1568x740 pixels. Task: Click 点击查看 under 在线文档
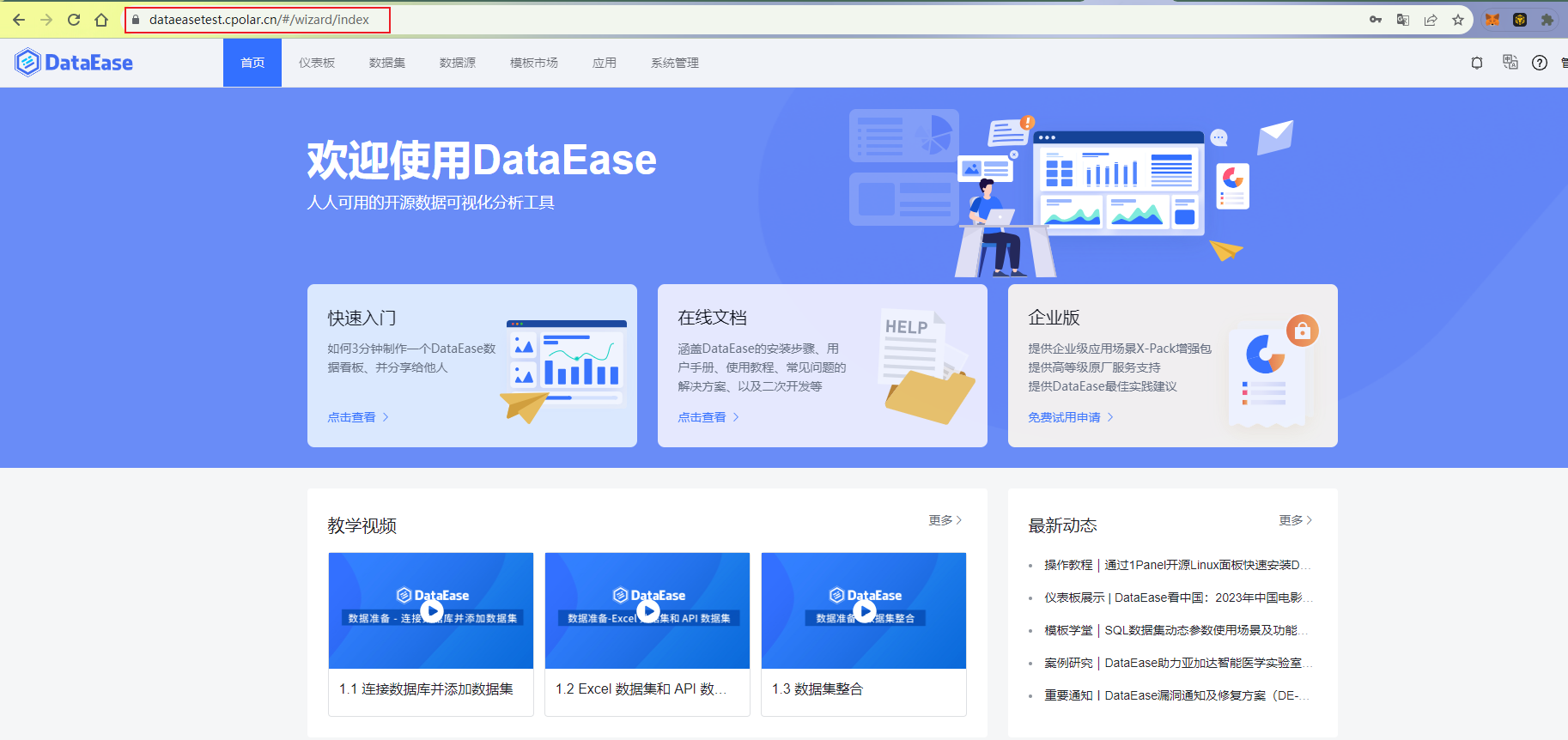coord(708,417)
